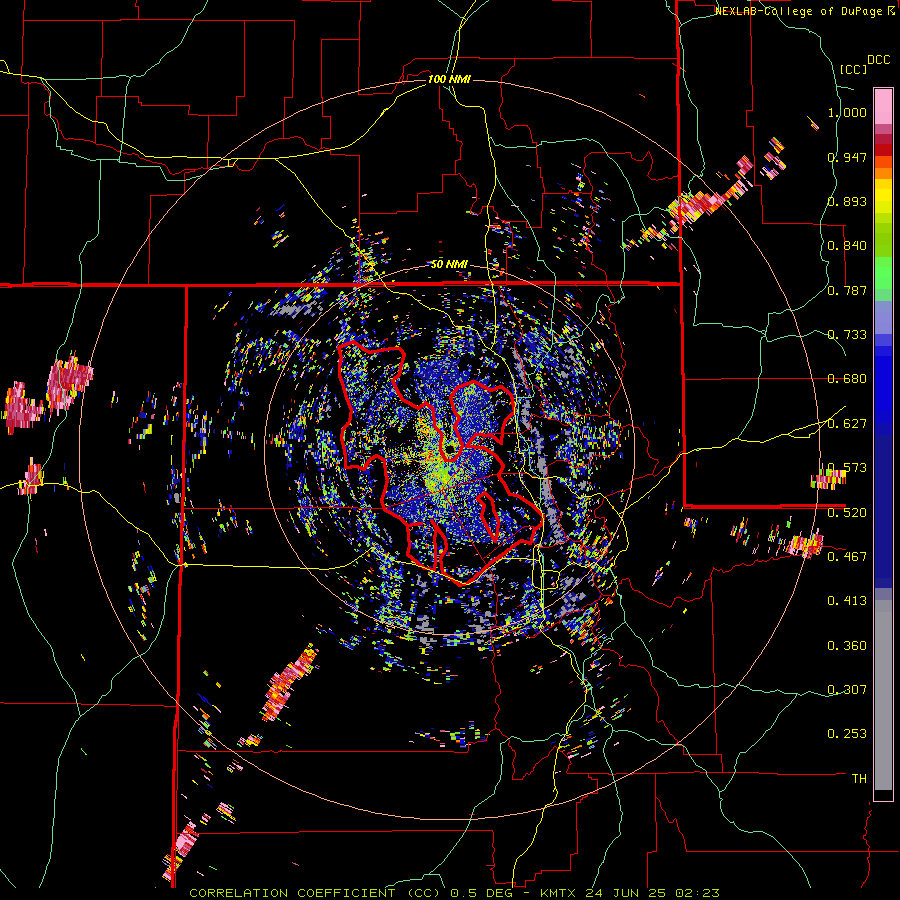This screenshot has width=900, height=900.
Task: Select the 0.253 scale value
Action: tap(847, 734)
